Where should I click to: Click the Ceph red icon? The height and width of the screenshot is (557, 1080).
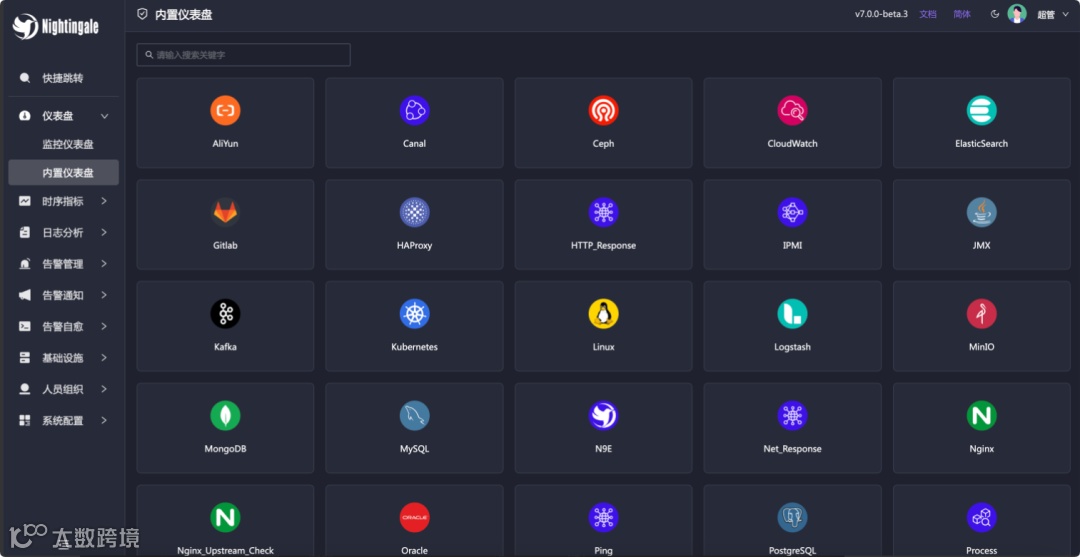603,110
